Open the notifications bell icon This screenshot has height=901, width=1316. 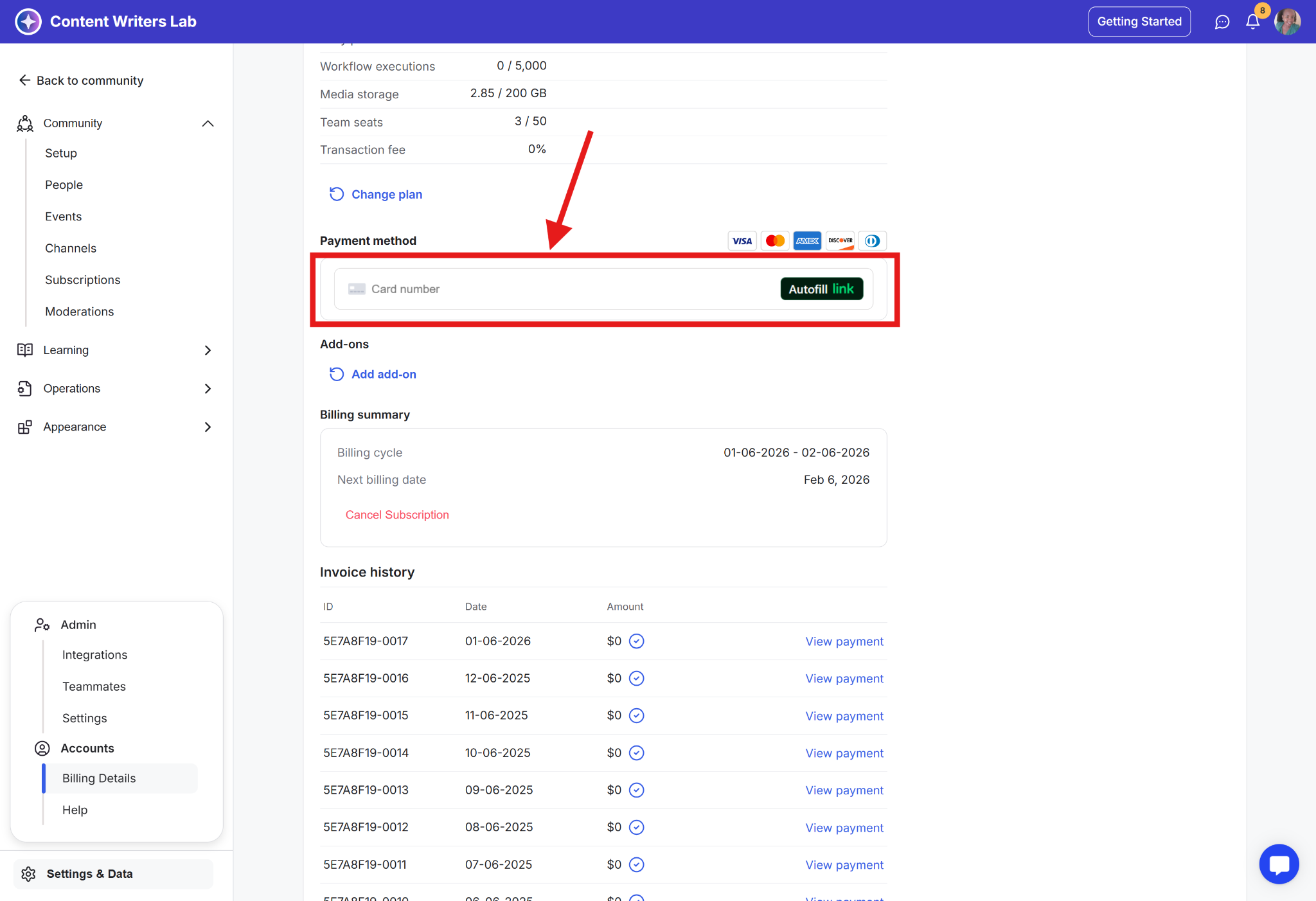click(x=1252, y=22)
